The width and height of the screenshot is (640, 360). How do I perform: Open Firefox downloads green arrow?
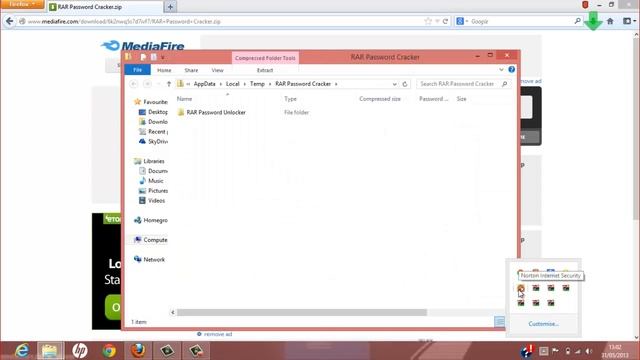point(593,21)
